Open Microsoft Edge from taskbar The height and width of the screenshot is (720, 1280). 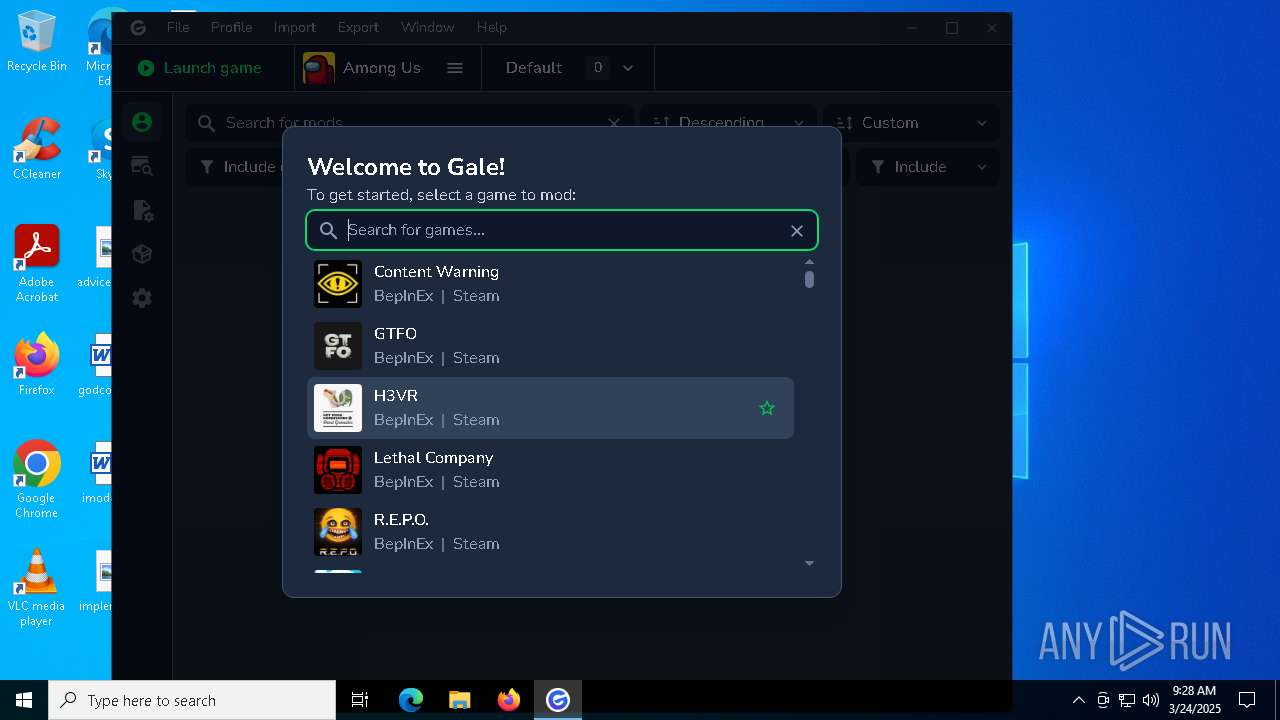click(410, 700)
